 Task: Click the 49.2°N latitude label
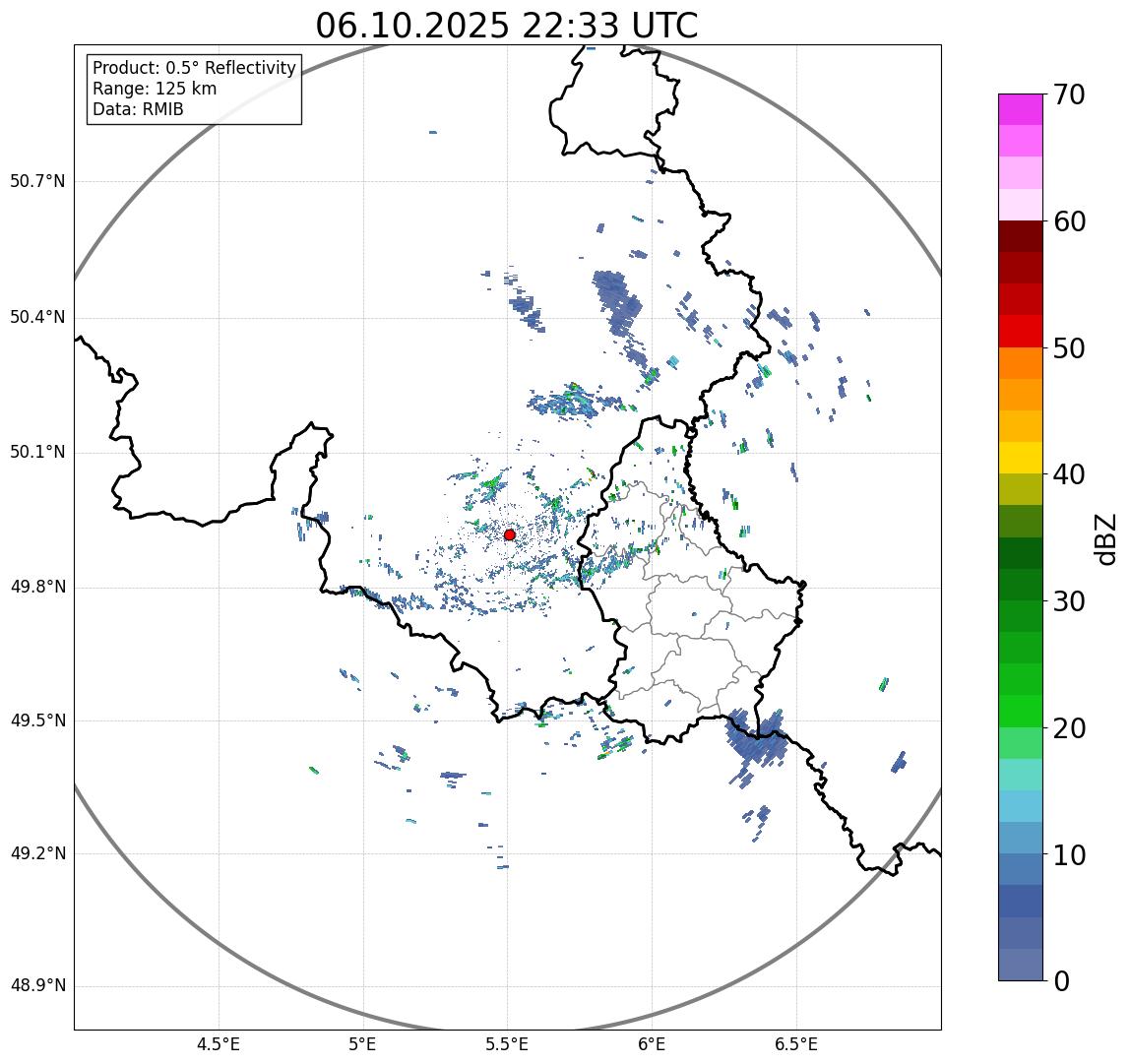point(37,854)
